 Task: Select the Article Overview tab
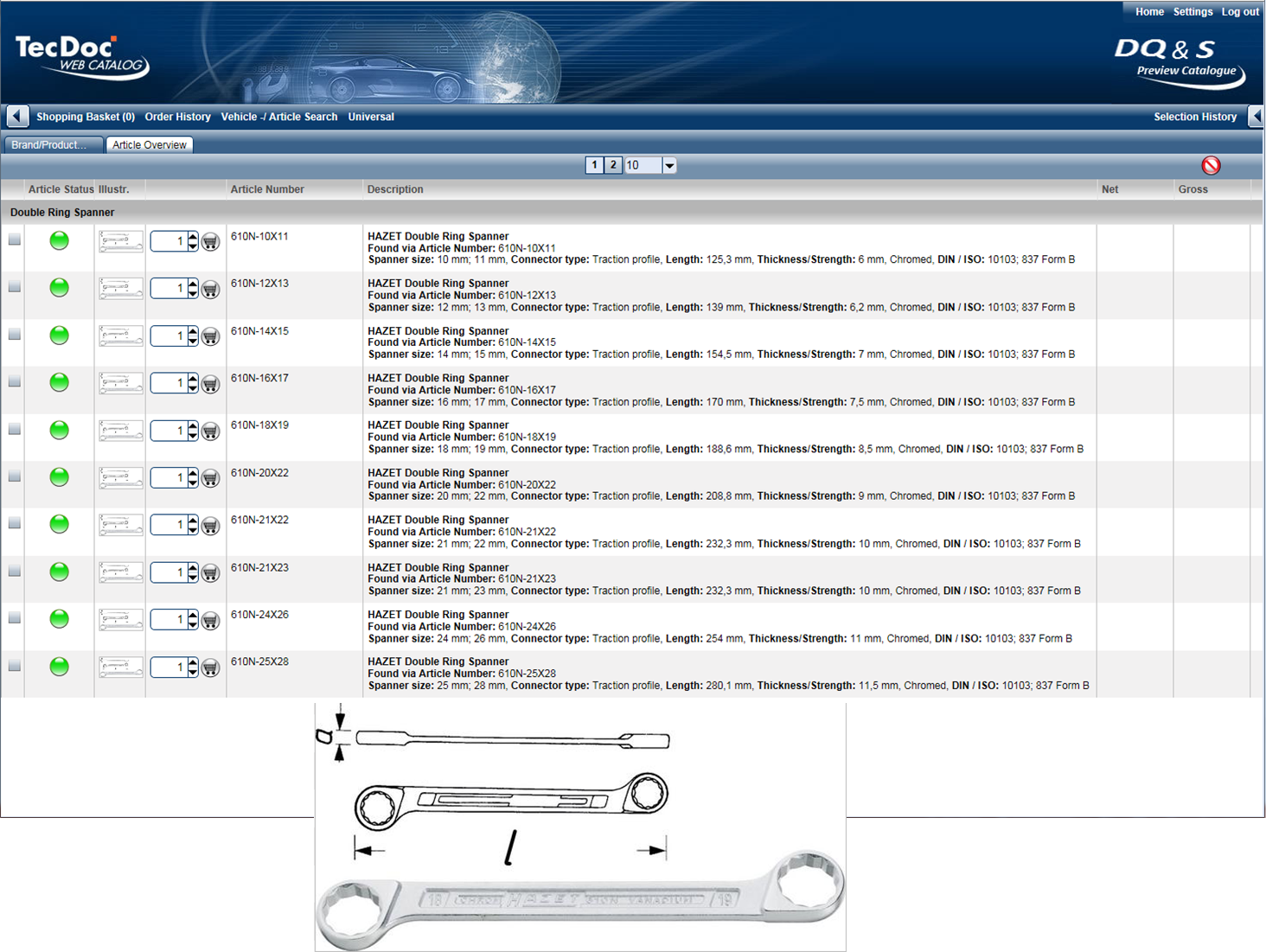pos(150,144)
